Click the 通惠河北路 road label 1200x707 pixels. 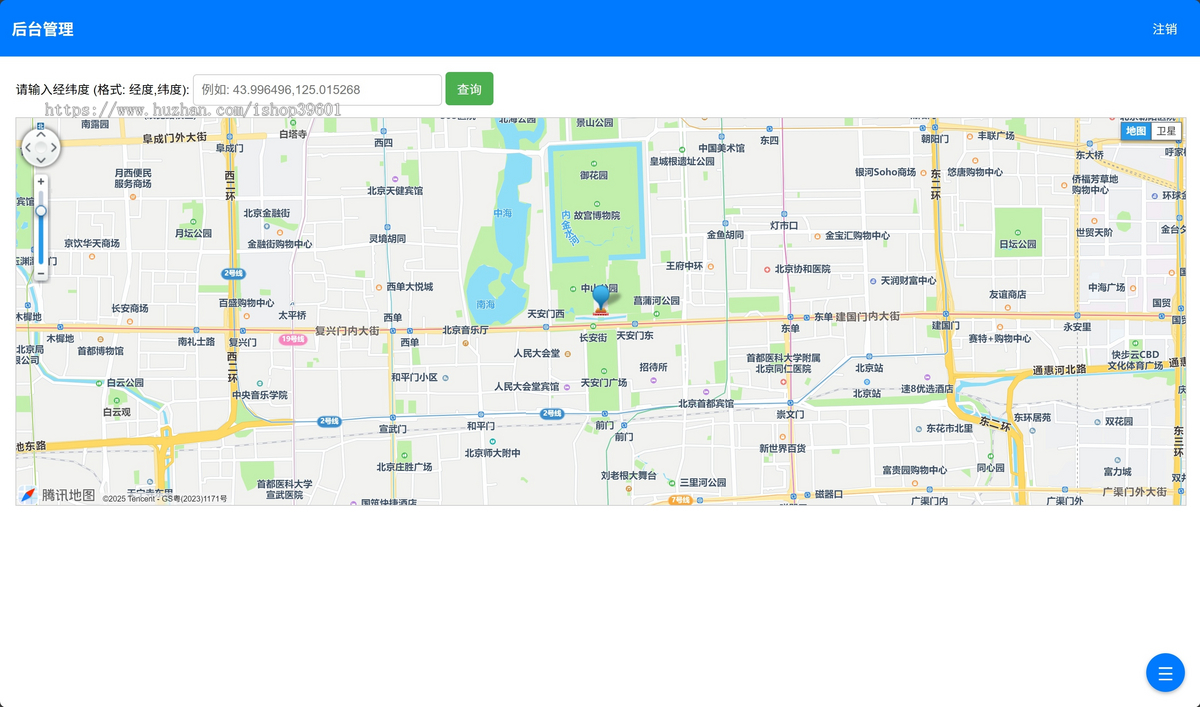[x=1059, y=370]
